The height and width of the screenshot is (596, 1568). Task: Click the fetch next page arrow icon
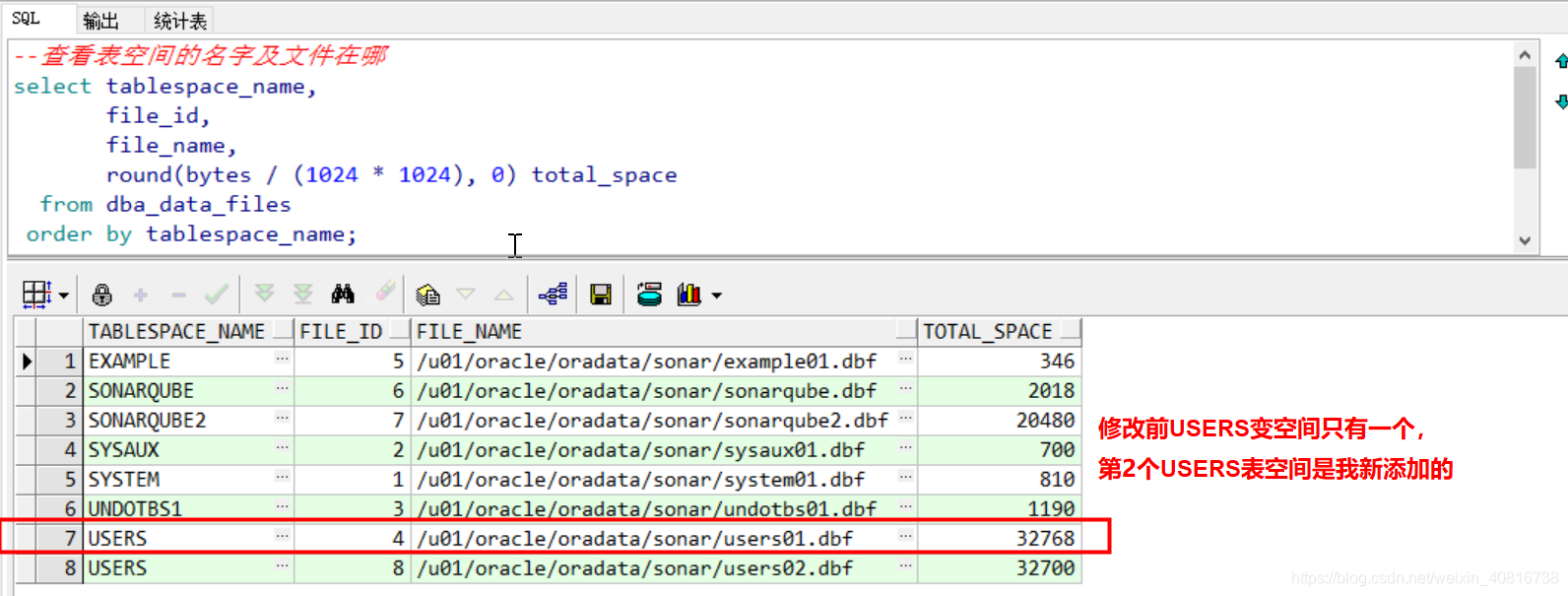click(x=264, y=294)
